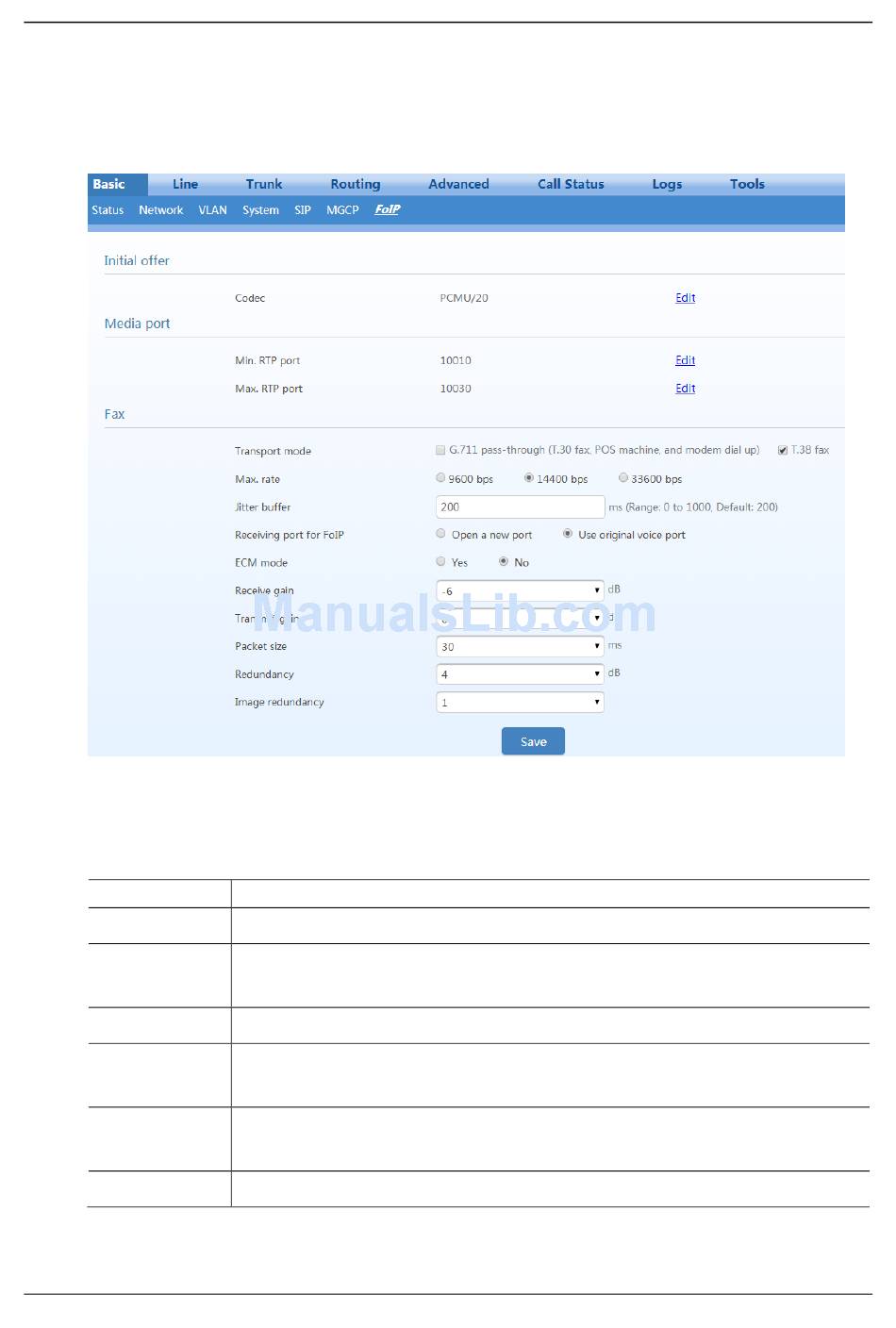Expand the Image redundancy dropdown
Image resolution: width=896 pixels, height=1328 pixels.
tap(520, 703)
